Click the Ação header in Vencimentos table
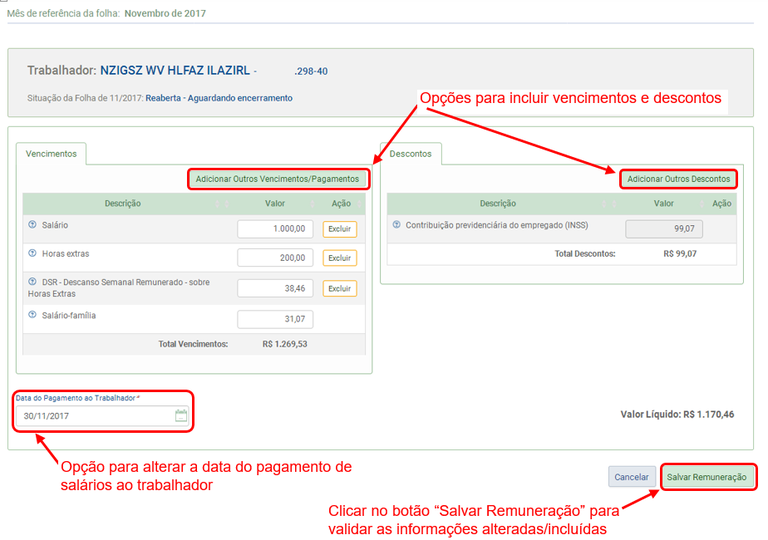The height and width of the screenshot is (540, 768). (x=341, y=203)
